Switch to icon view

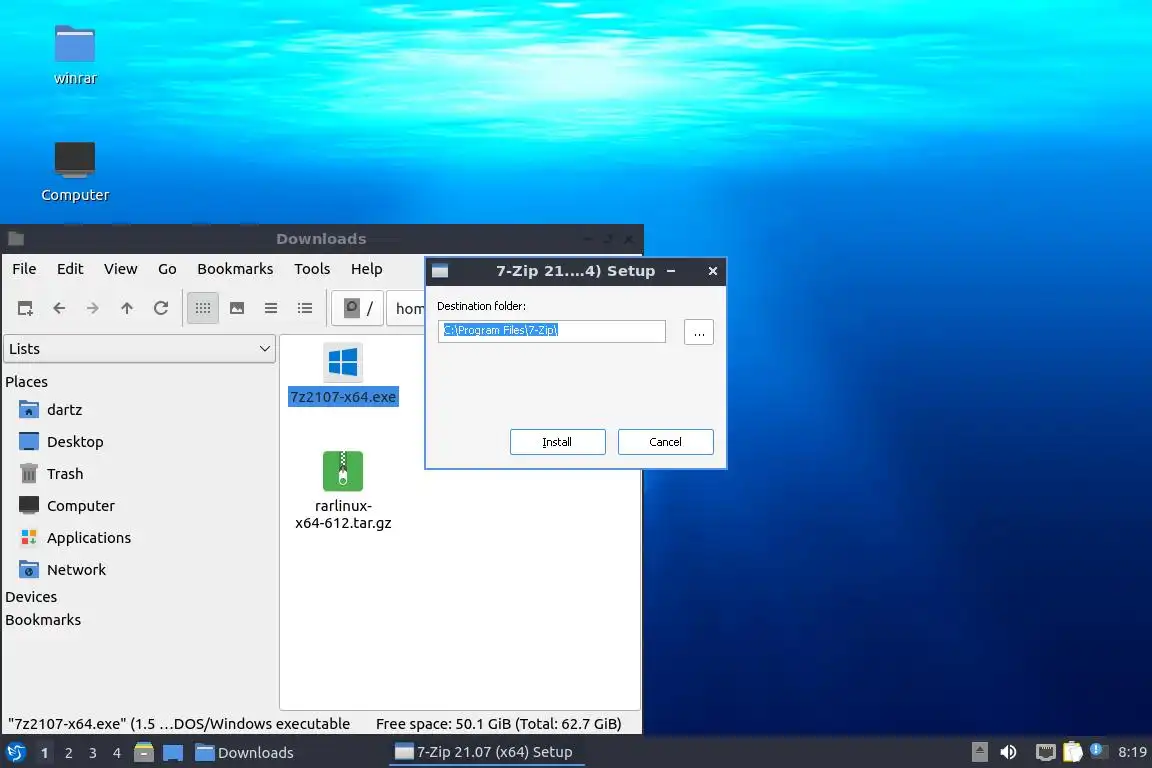point(203,308)
